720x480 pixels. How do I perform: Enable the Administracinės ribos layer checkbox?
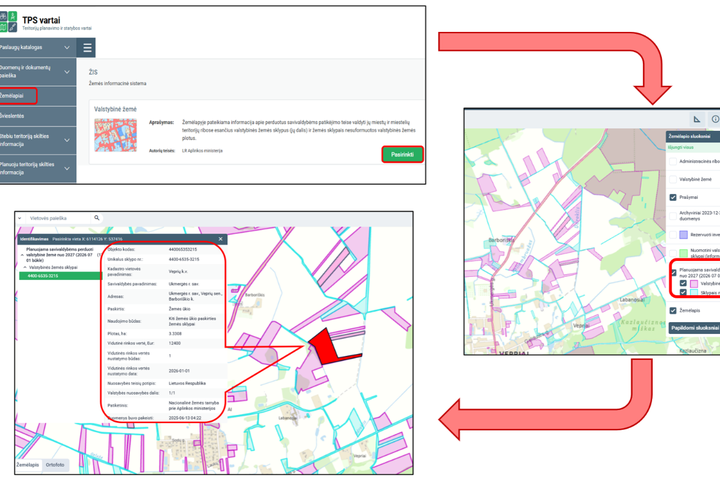click(673, 161)
